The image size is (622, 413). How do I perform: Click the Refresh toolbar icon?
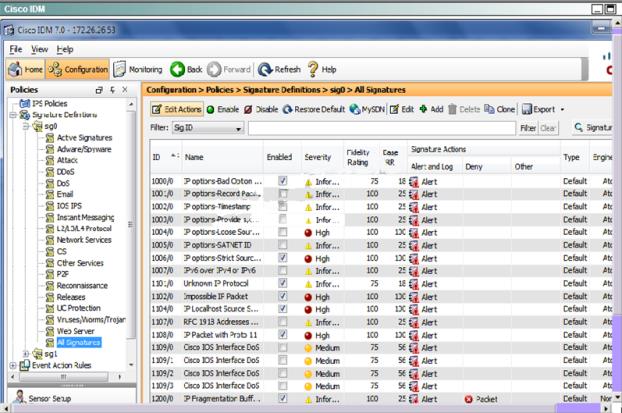[279, 69]
